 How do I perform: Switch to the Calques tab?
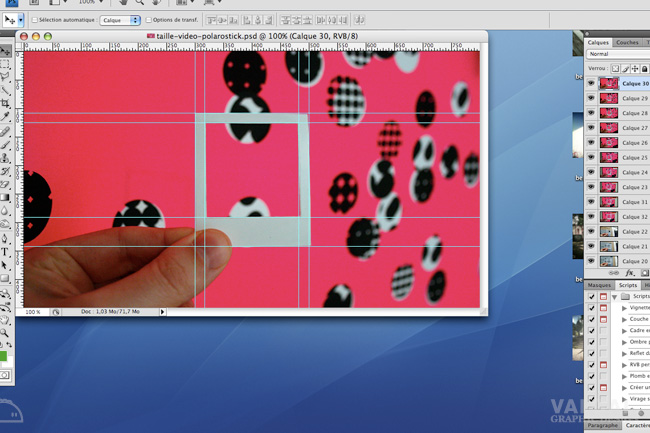point(598,42)
